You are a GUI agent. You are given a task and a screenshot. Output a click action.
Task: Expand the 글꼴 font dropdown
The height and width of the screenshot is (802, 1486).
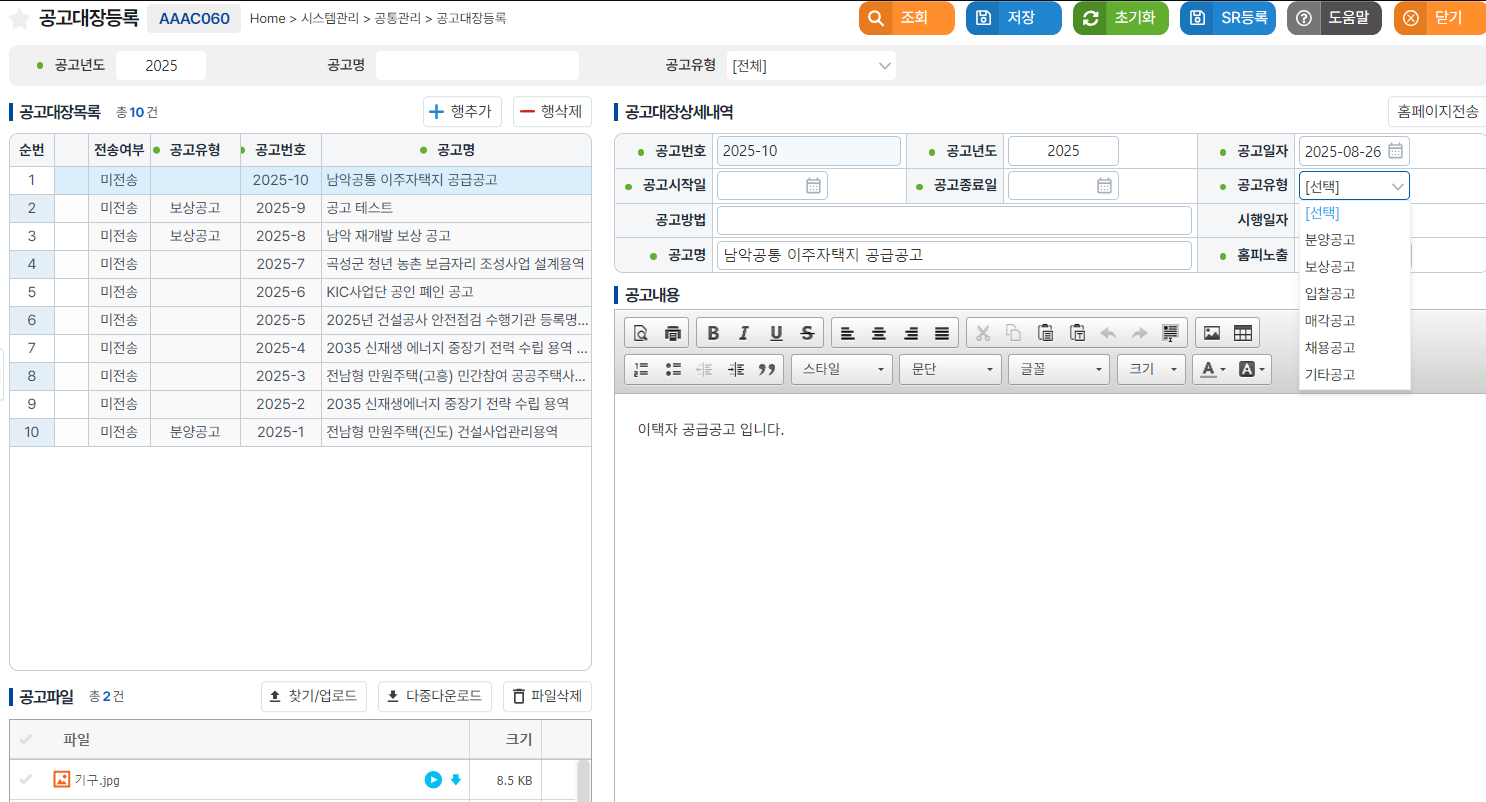coord(1058,369)
